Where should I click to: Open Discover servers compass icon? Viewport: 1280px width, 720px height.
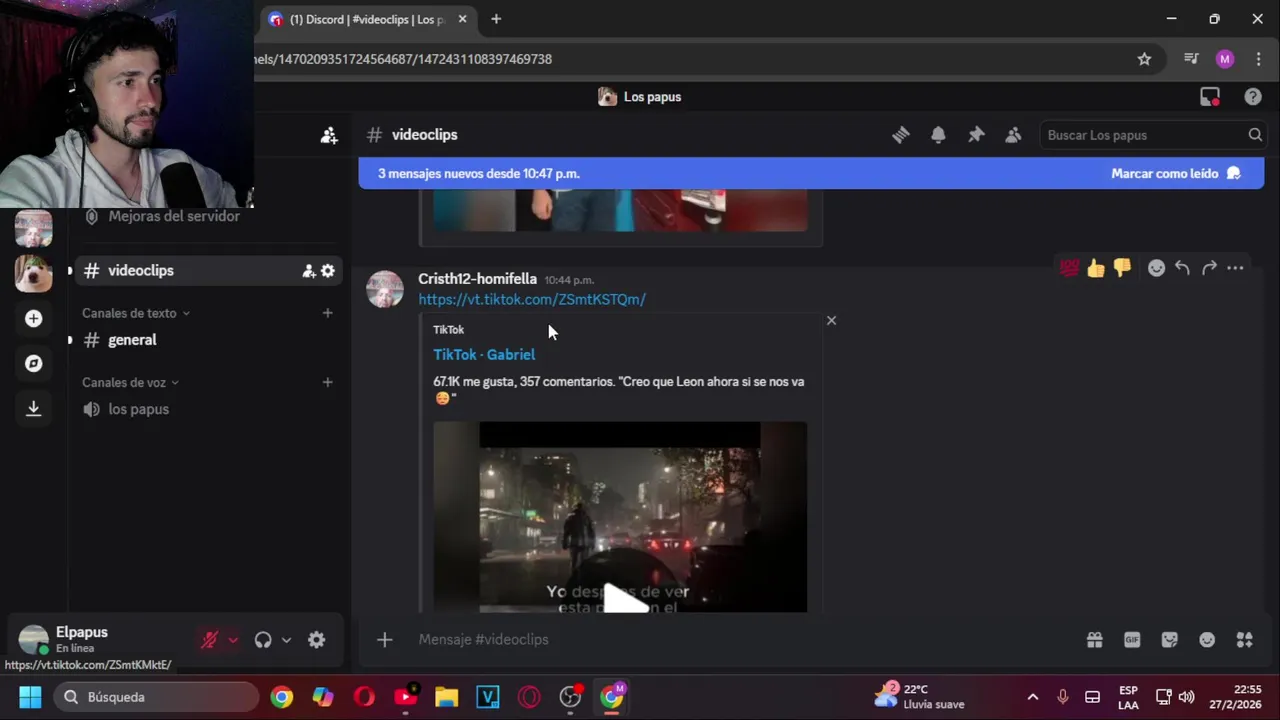coord(34,363)
